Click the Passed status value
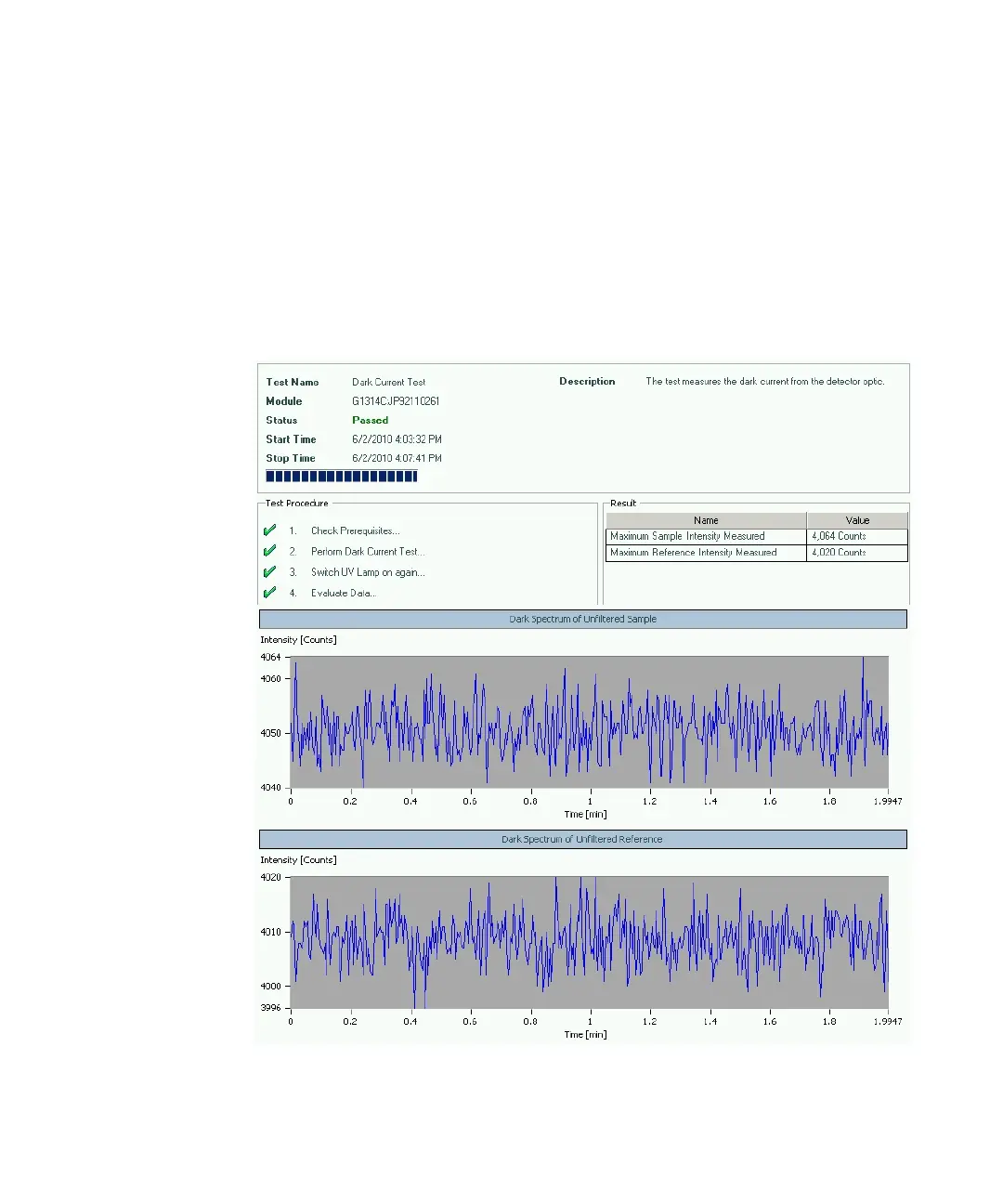 (x=370, y=420)
